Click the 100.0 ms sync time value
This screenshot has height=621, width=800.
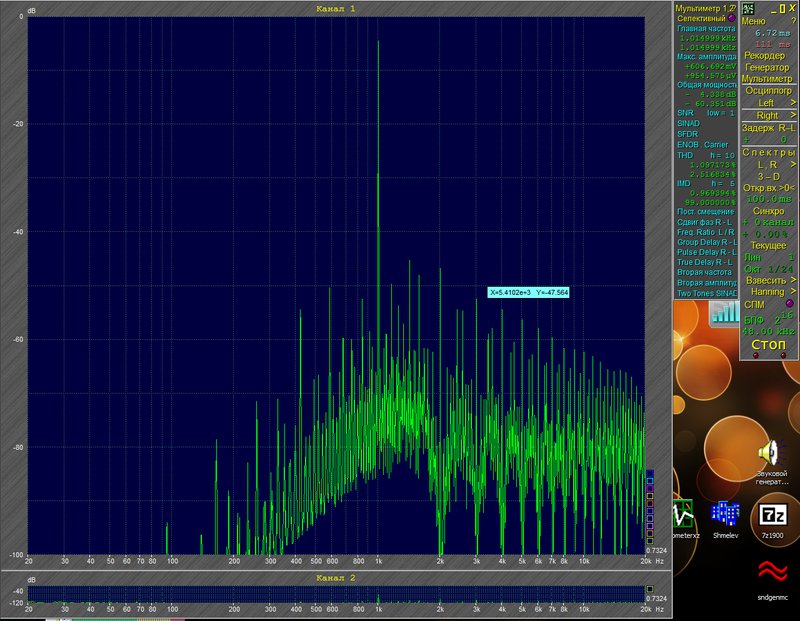(768, 199)
